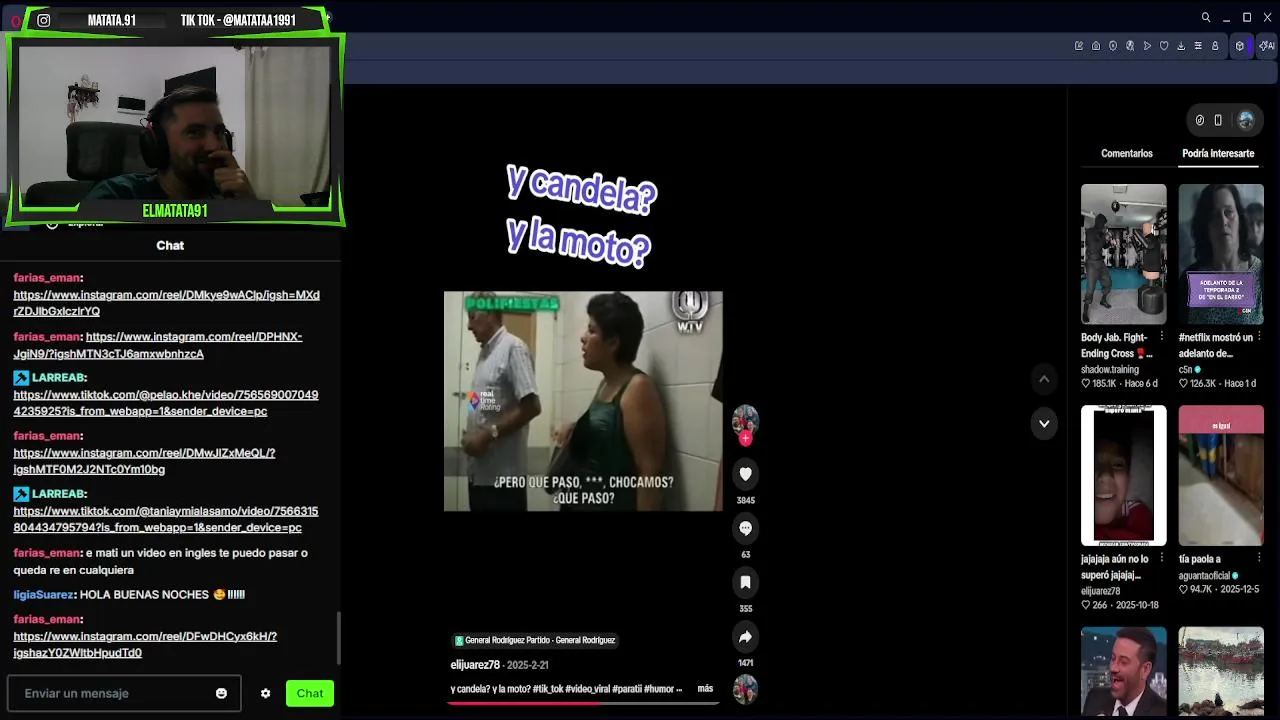The image size is (1280, 720).
Task: Click the Chat panel header
Action: pyautogui.click(x=170, y=245)
